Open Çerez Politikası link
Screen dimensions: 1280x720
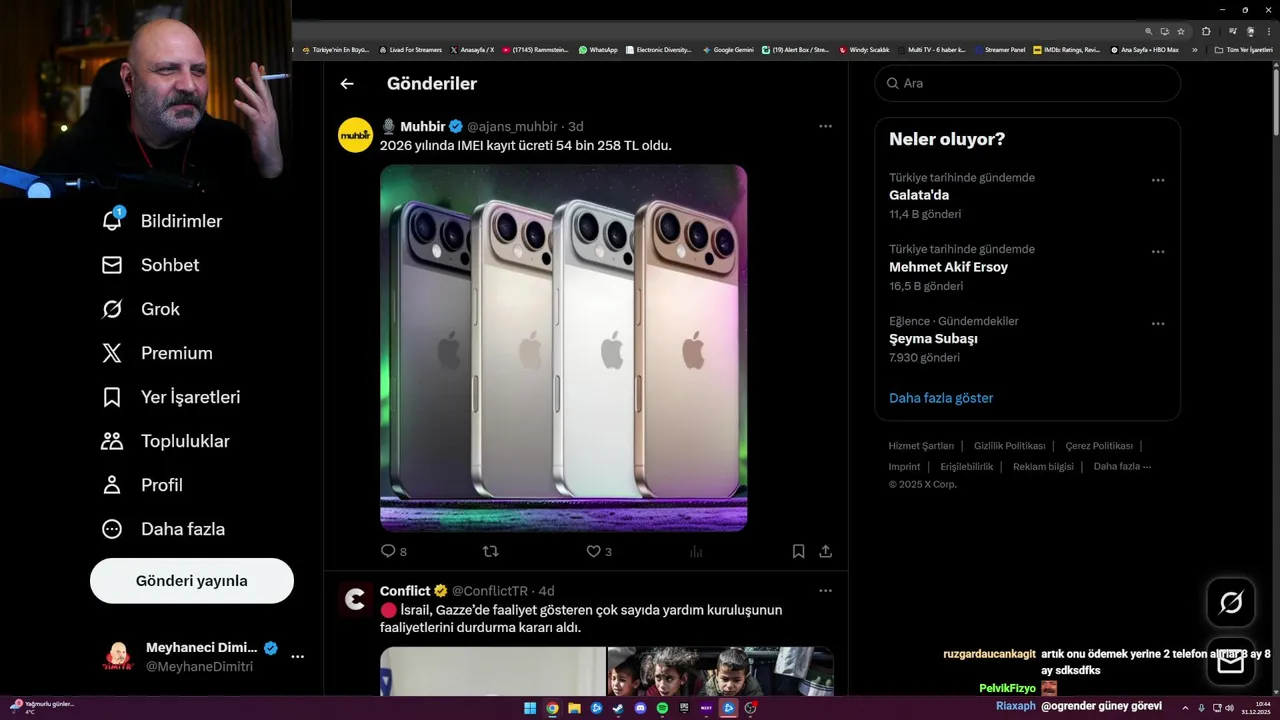click(1099, 446)
